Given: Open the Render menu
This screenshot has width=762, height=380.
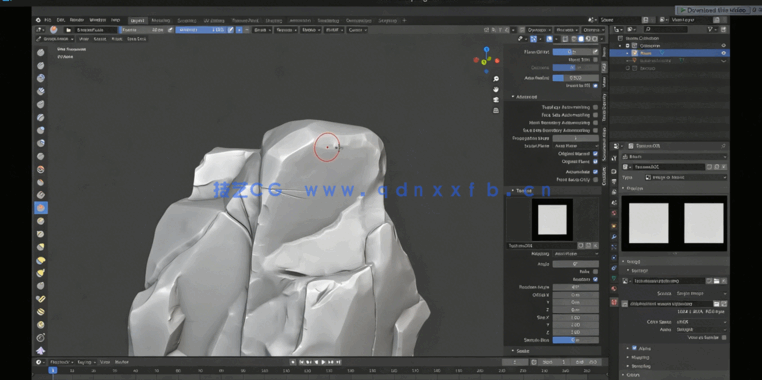Looking at the screenshot, I should point(77,20).
